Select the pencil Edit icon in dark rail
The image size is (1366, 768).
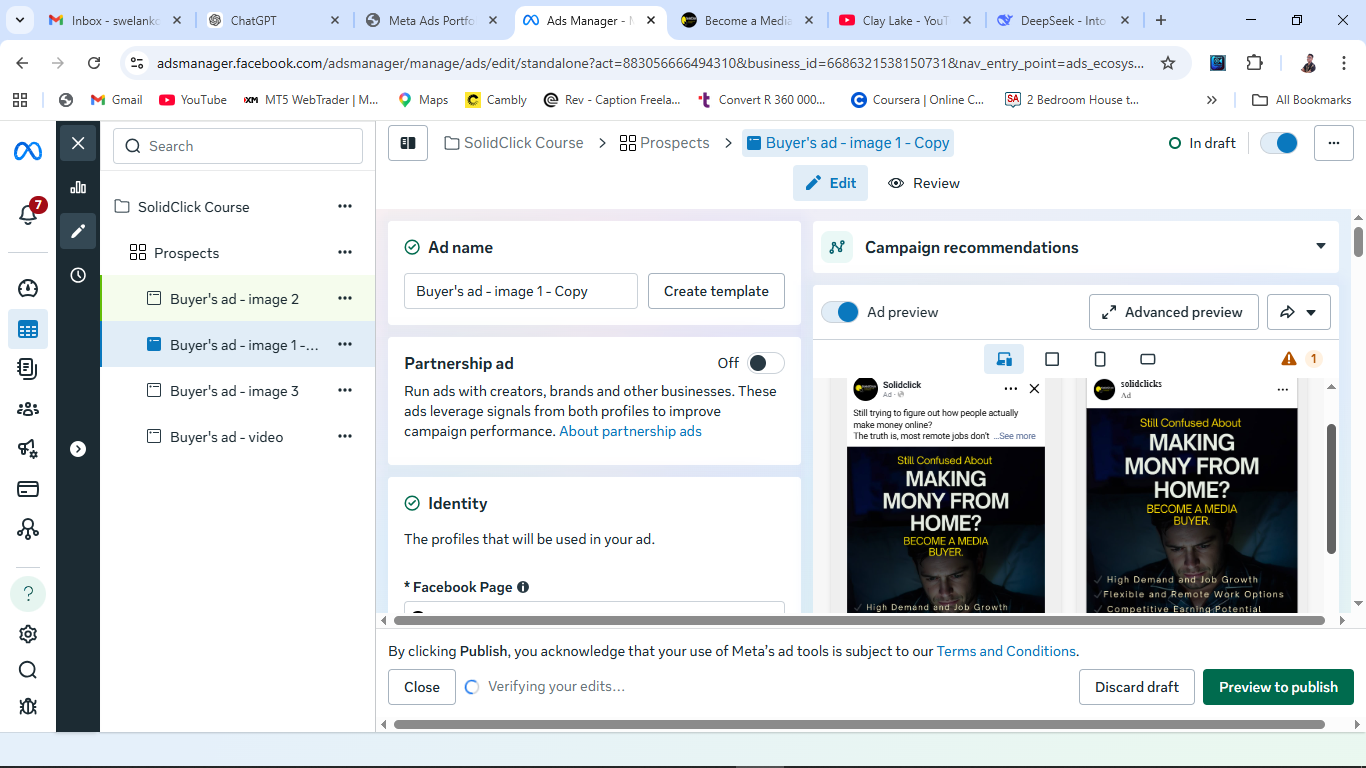78,231
